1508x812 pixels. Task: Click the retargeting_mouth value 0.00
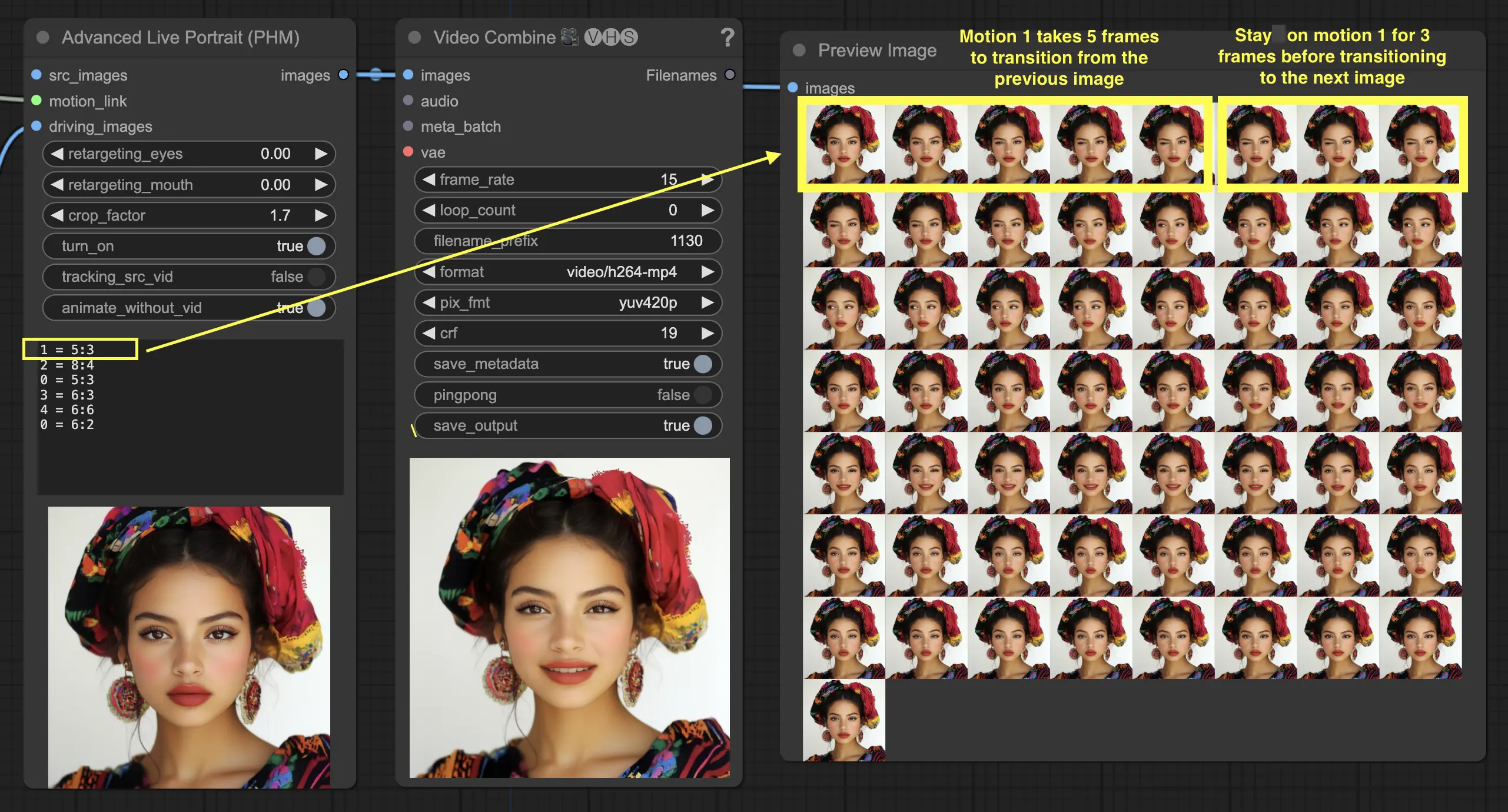pos(275,185)
